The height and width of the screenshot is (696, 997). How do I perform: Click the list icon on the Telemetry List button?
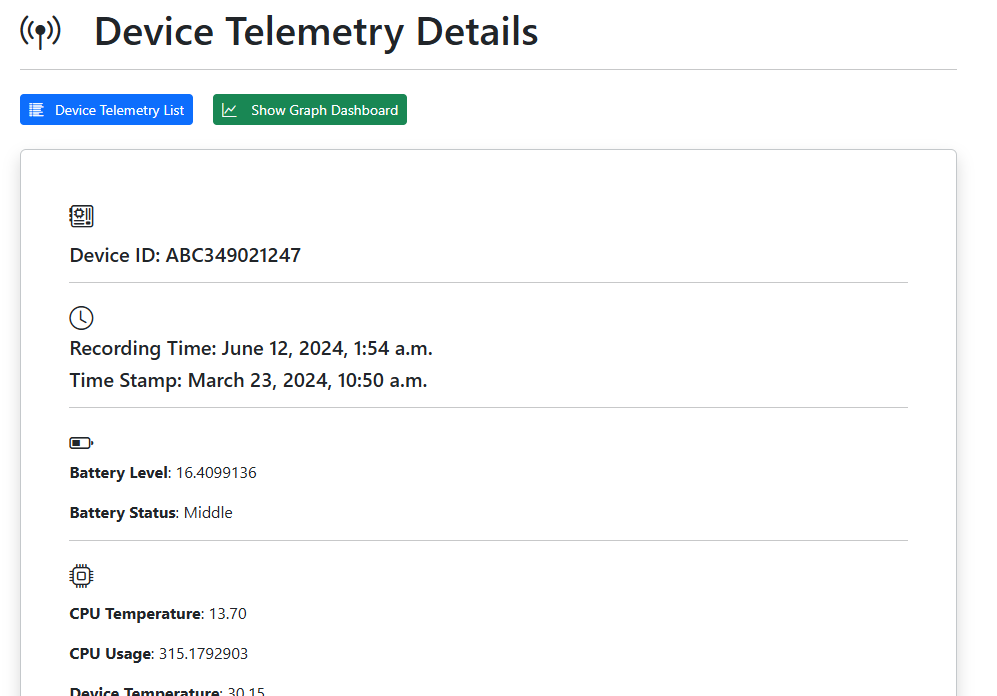(37, 110)
